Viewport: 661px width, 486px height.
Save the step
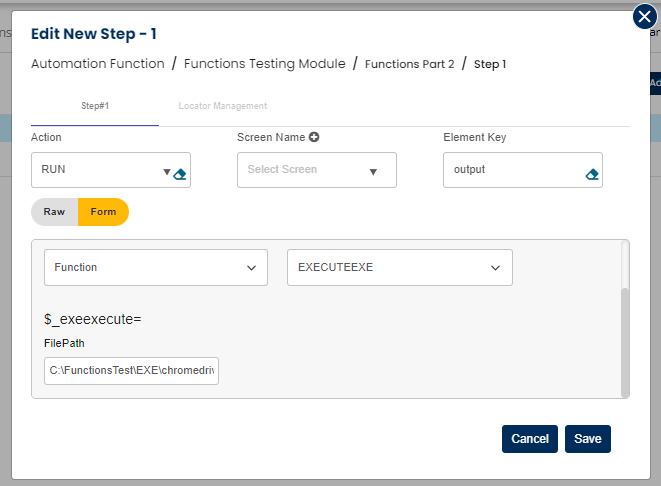(x=587, y=439)
